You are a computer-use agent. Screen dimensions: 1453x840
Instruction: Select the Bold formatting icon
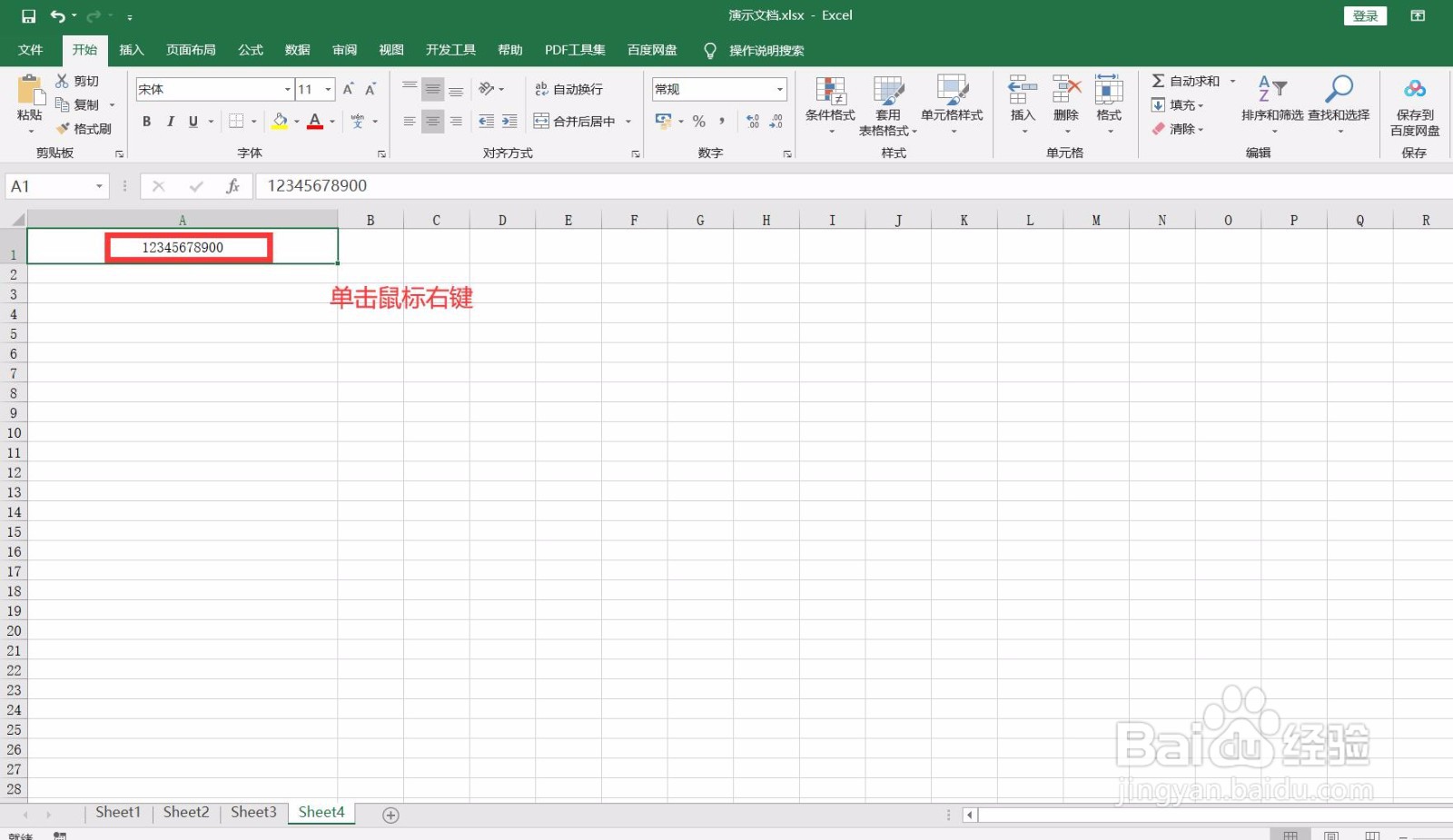click(146, 121)
